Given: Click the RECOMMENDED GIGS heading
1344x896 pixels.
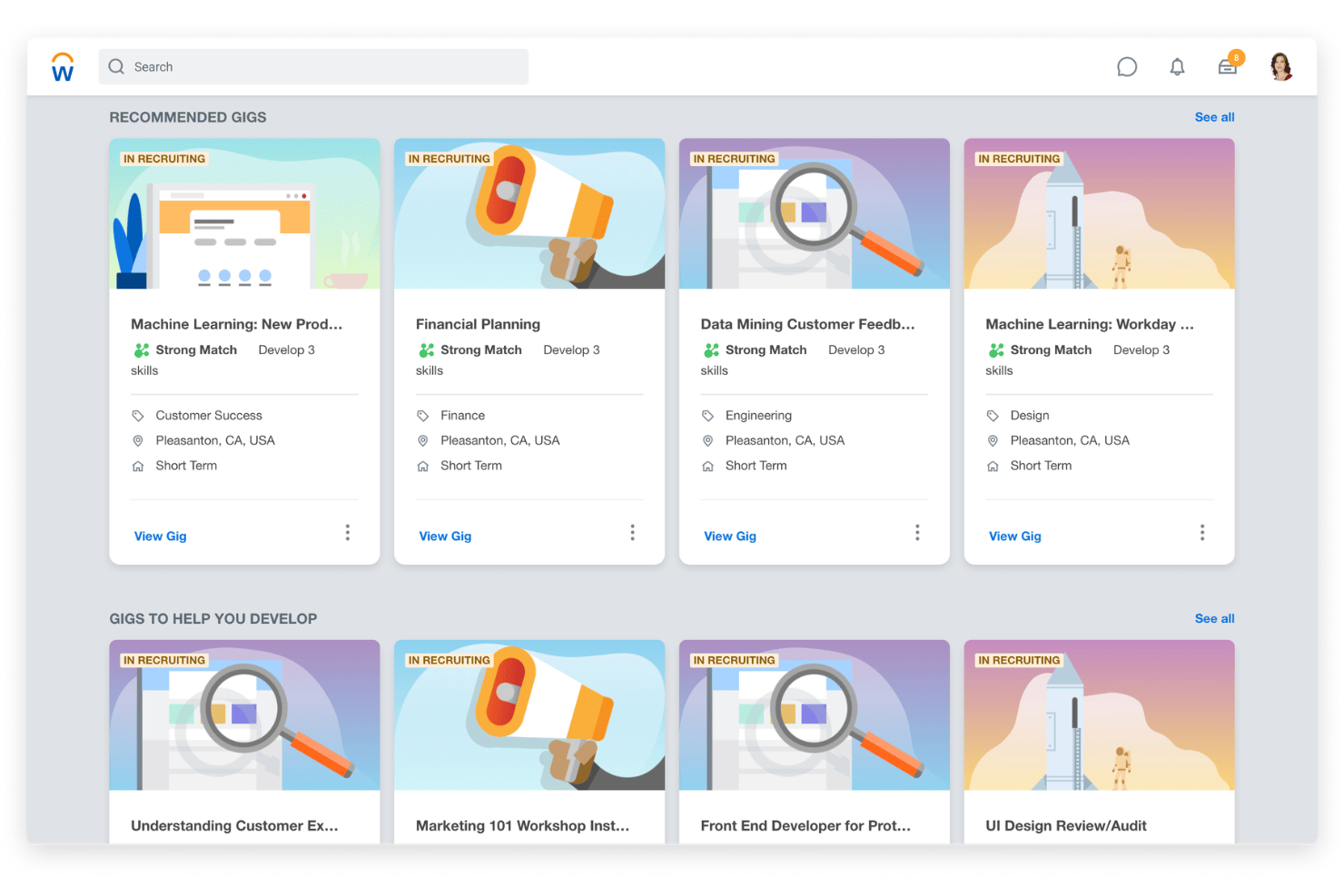Looking at the screenshot, I should point(188,117).
